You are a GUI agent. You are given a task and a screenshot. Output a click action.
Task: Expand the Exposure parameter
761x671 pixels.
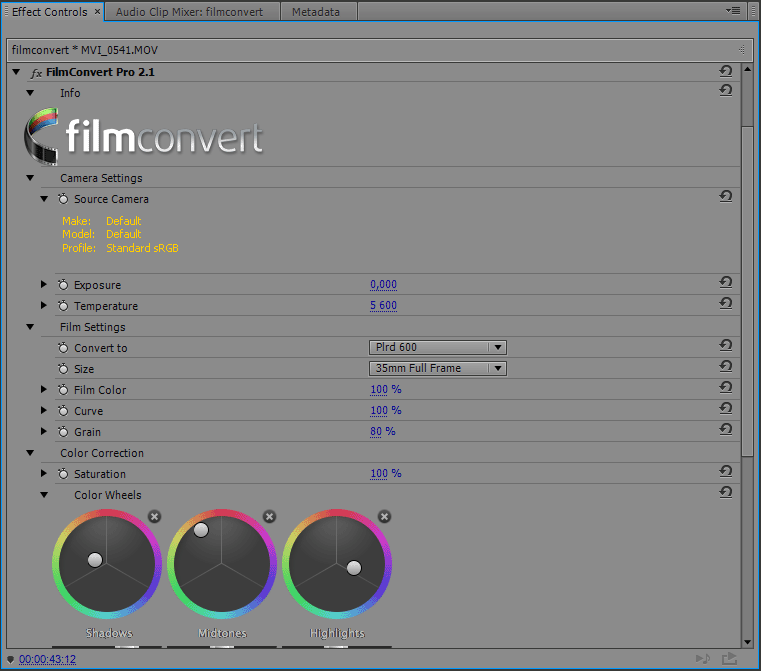click(x=44, y=284)
